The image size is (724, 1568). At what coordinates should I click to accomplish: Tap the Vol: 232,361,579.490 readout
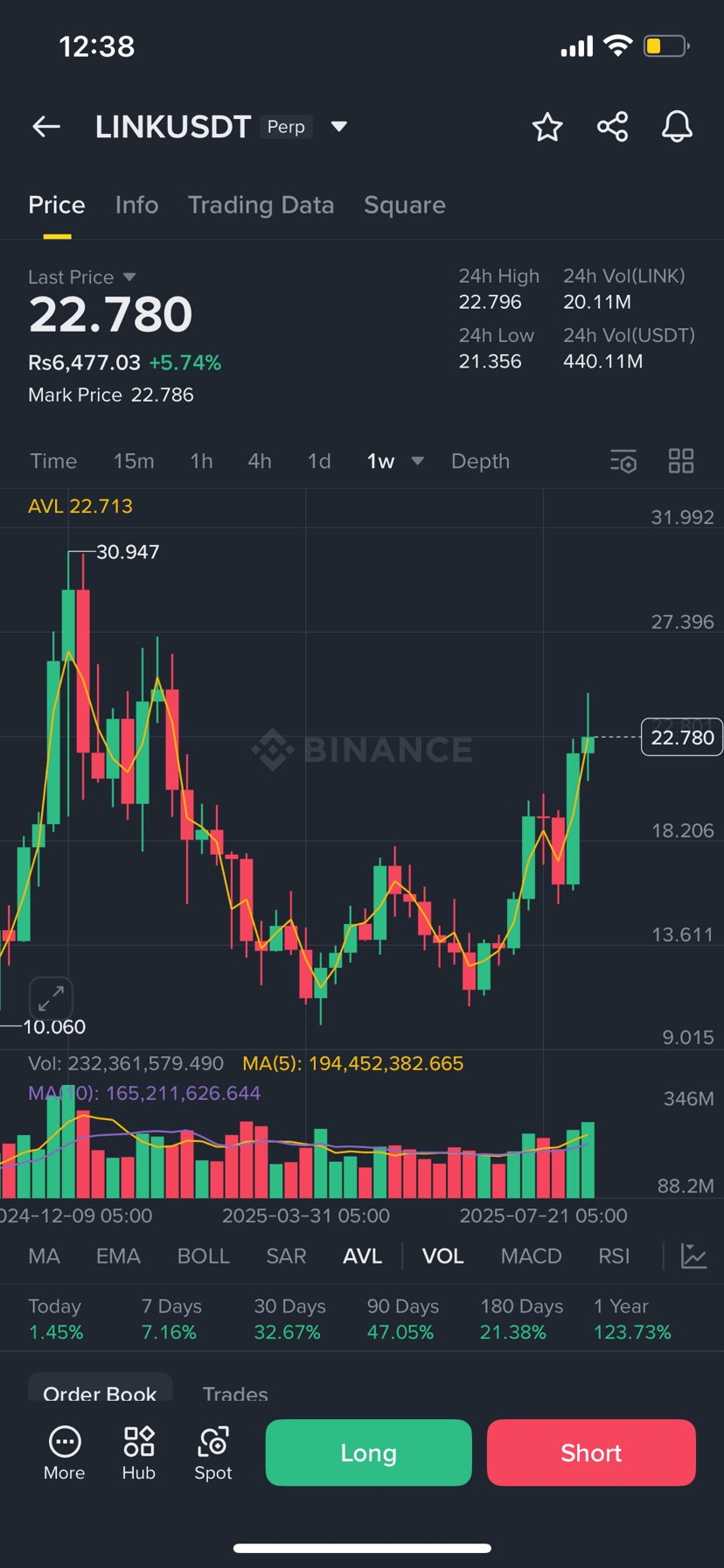coord(126,1064)
